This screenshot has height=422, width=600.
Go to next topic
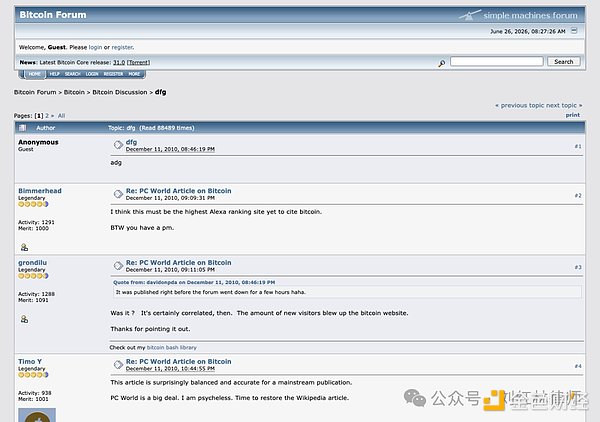(564, 105)
